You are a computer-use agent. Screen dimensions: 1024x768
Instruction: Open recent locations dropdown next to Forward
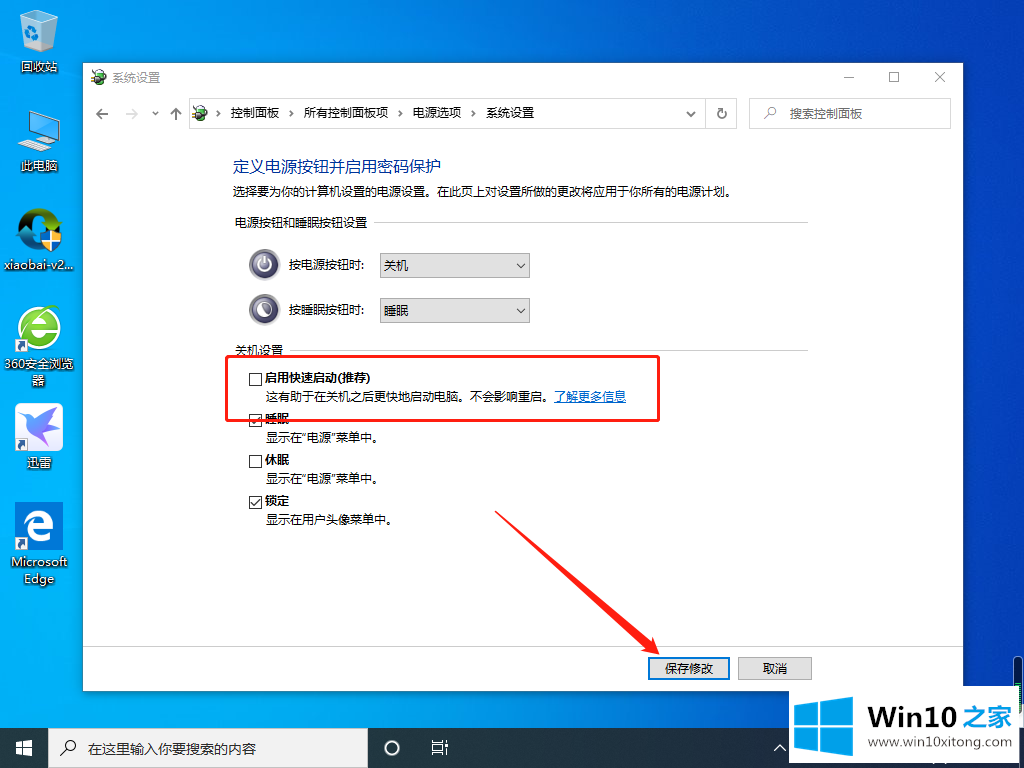[x=155, y=114]
